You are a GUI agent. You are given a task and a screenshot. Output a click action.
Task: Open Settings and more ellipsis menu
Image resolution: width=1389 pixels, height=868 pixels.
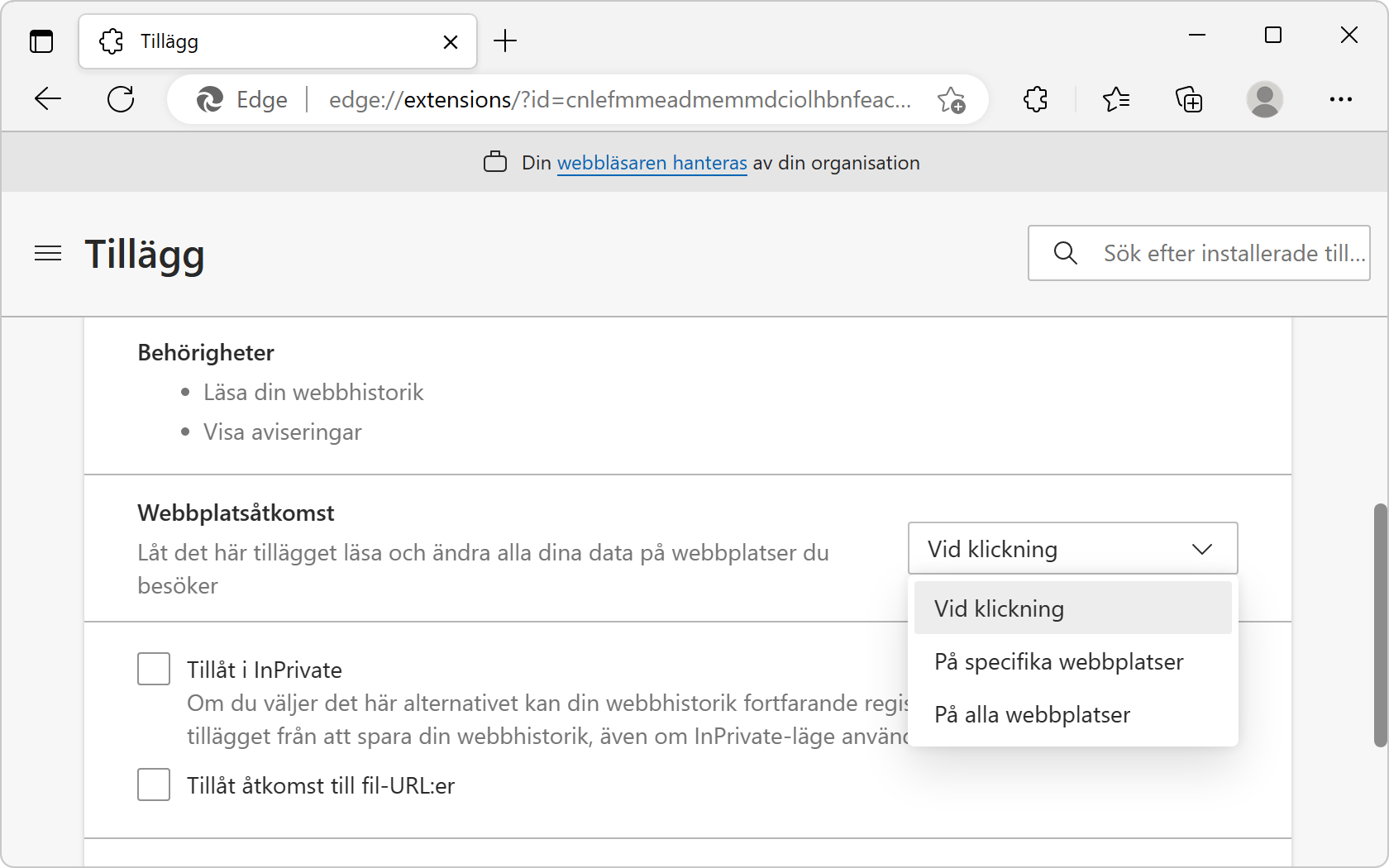pyautogui.click(x=1341, y=100)
